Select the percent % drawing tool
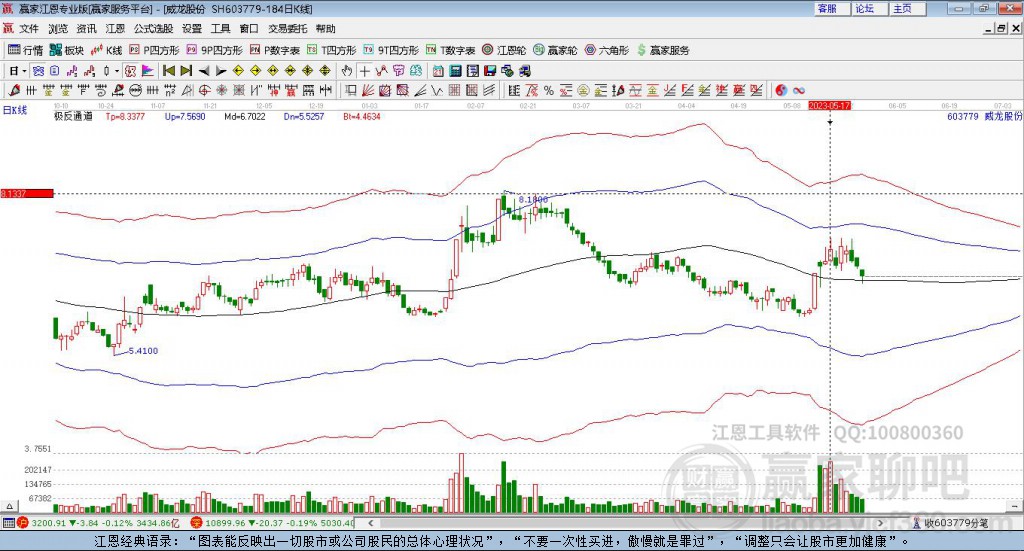The height and width of the screenshot is (551, 1024). [549, 91]
